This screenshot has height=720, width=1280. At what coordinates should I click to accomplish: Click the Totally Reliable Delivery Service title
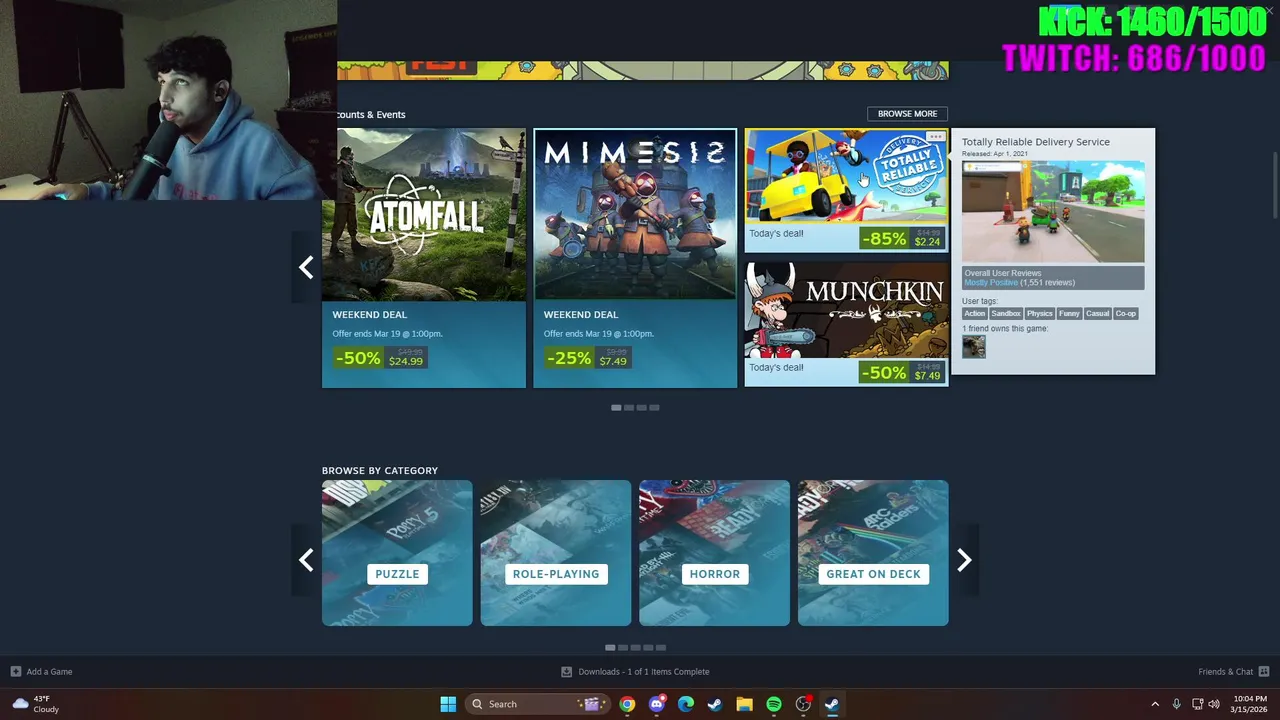pyautogui.click(x=1036, y=142)
